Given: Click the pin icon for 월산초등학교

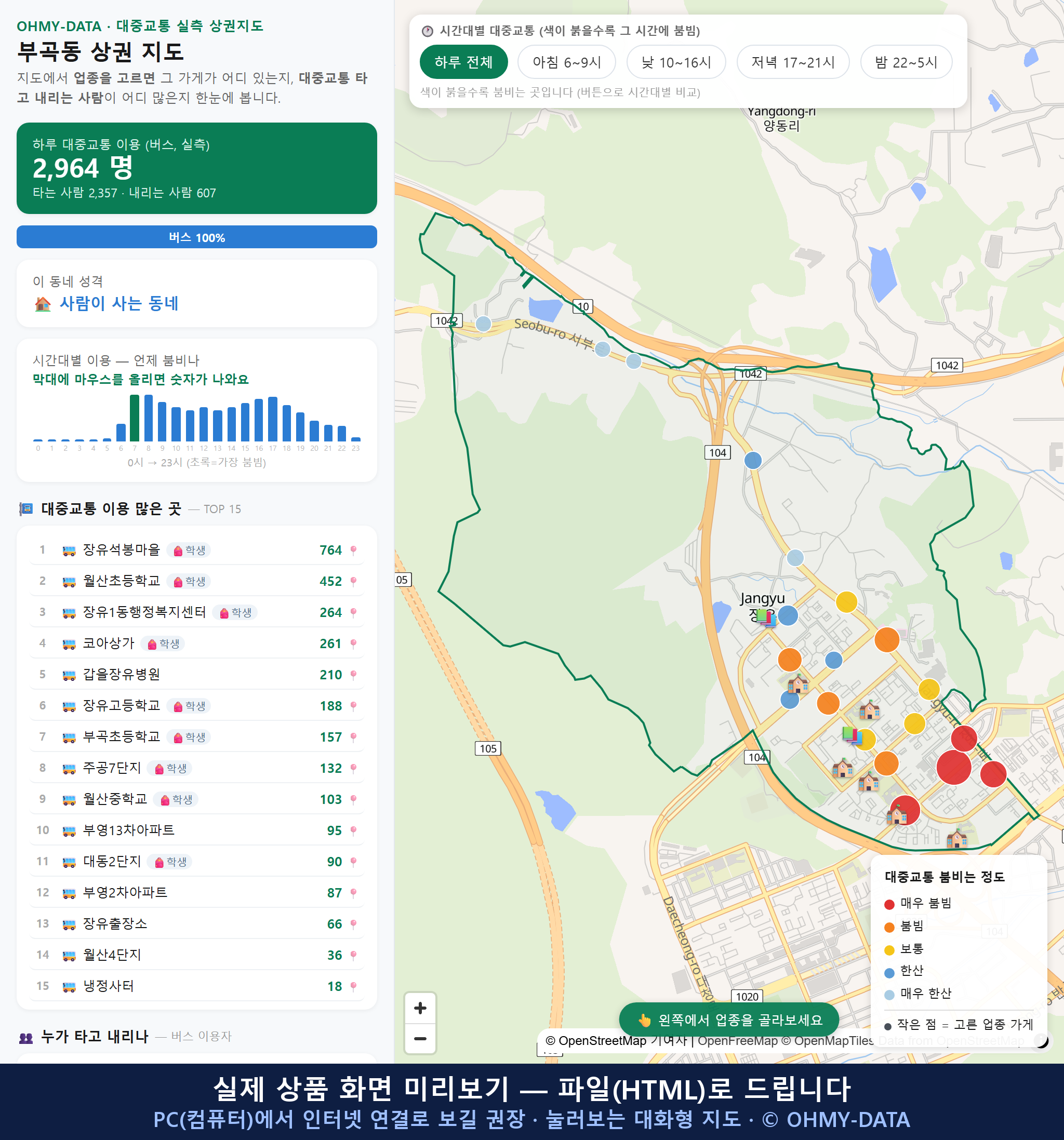Looking at the screenshot, I should pos(353,582).
